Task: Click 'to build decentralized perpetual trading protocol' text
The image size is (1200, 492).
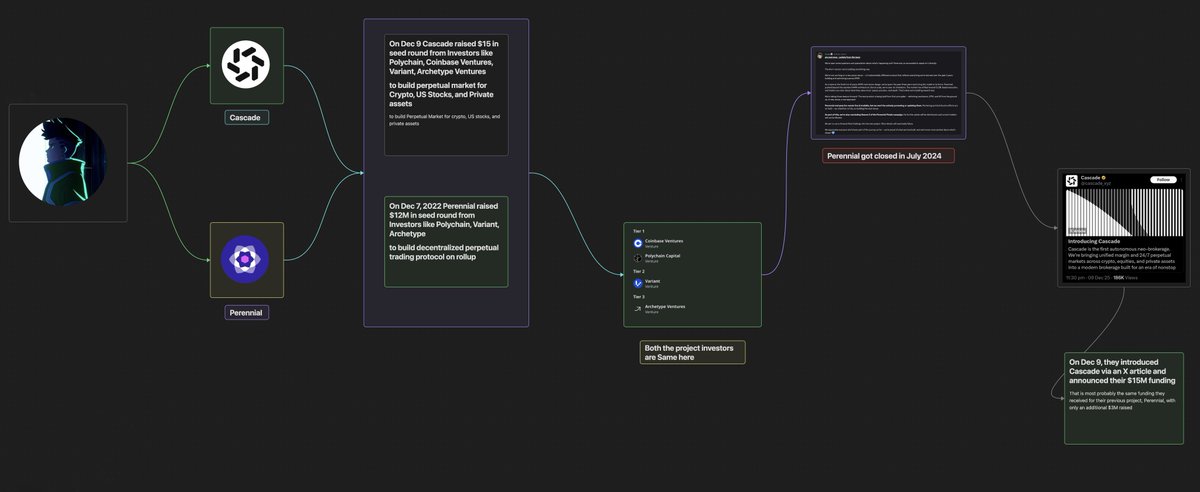Action: click(x=444, y=251)
